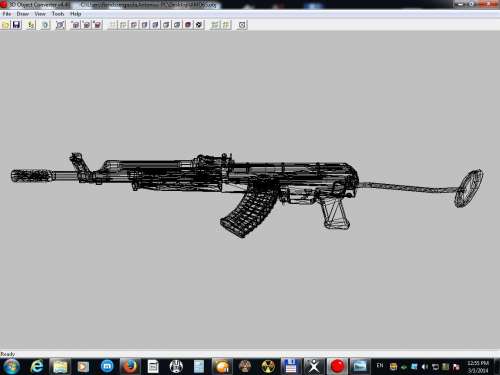
Task: Switch to the red circle 3D Object Converter taskbar icon
Action: [x=337, y=367]
